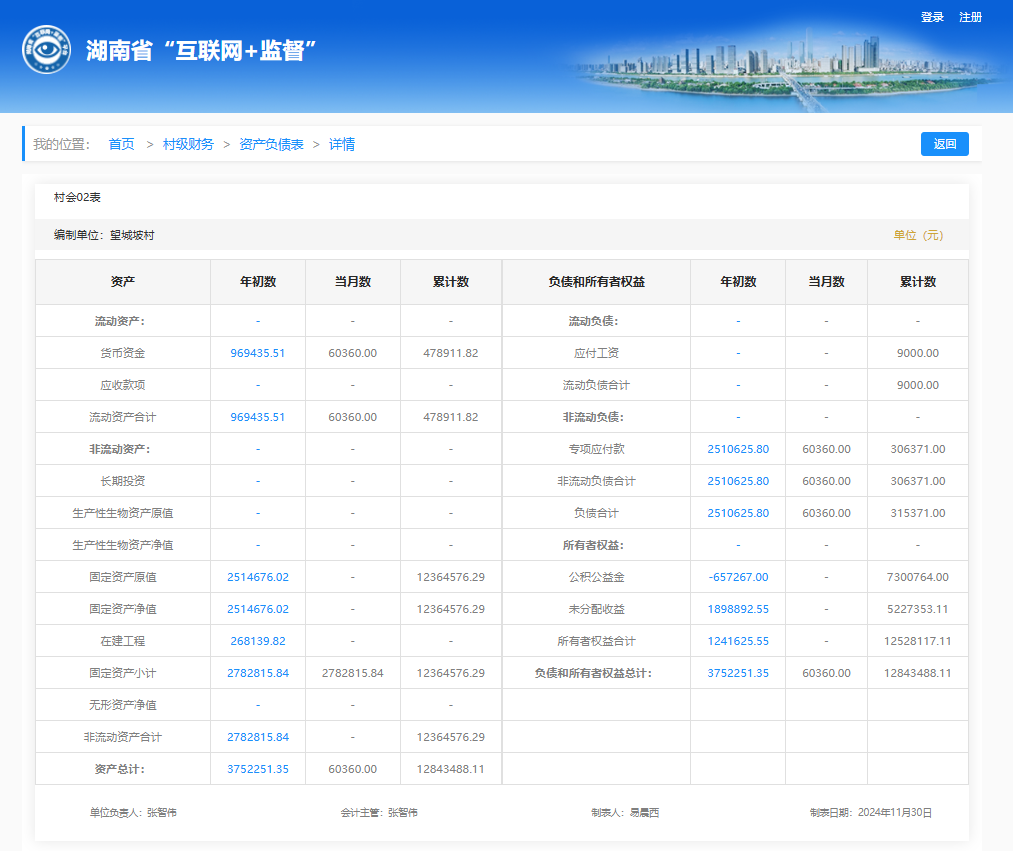Click 编制单位: 望城坡村 text
This screenshot has width=1013, height=851.
[x=104, y=235]
